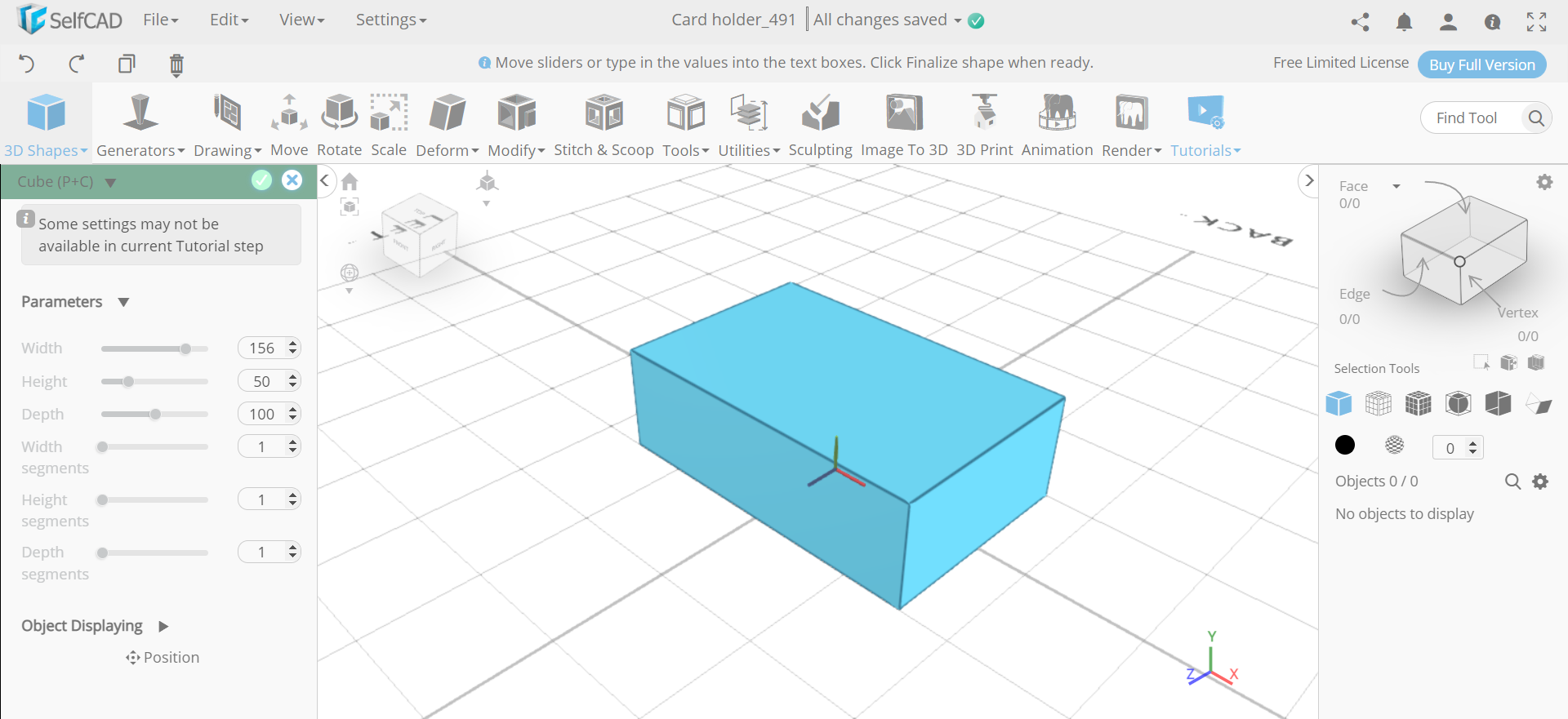Confirm the Cube with green checkmark
Screen dimensions: 1568x719
pyautogui.click(x=261, y=180)
